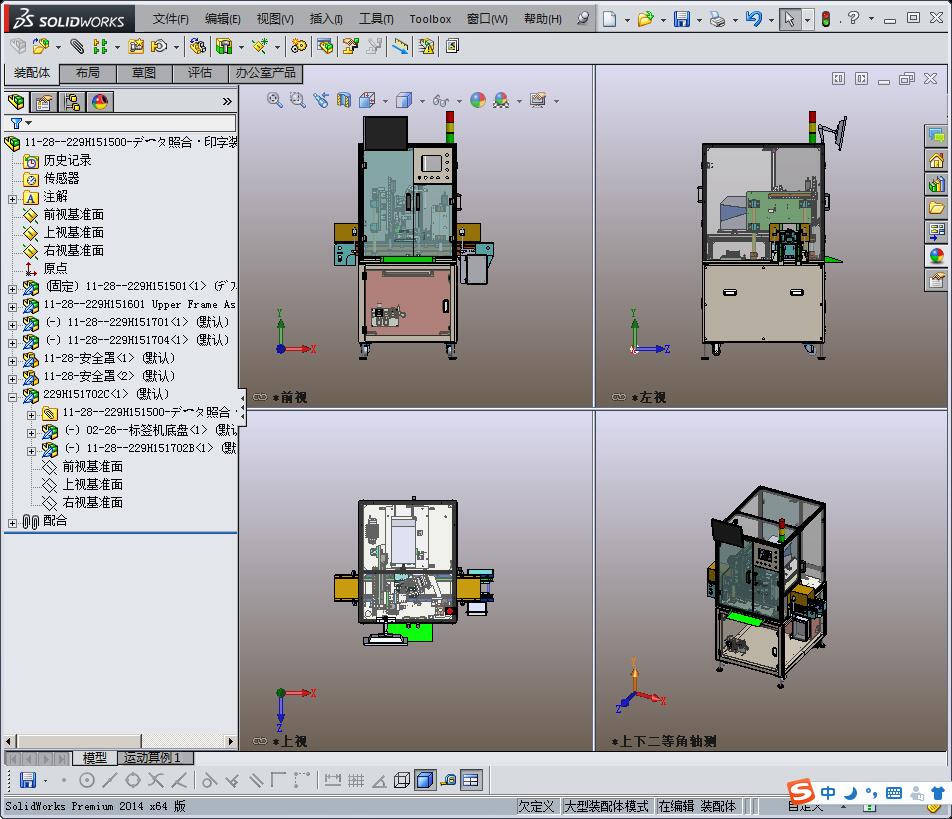Select 历史记录 in the feature tree

[x=67, y=160]
